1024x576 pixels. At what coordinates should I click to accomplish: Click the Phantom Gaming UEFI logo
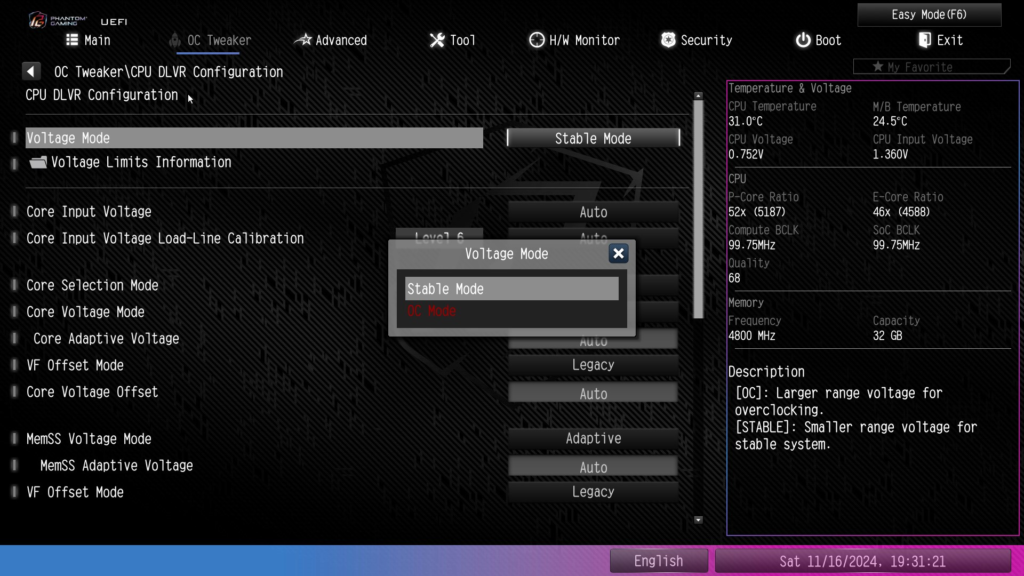coord(78,20)
